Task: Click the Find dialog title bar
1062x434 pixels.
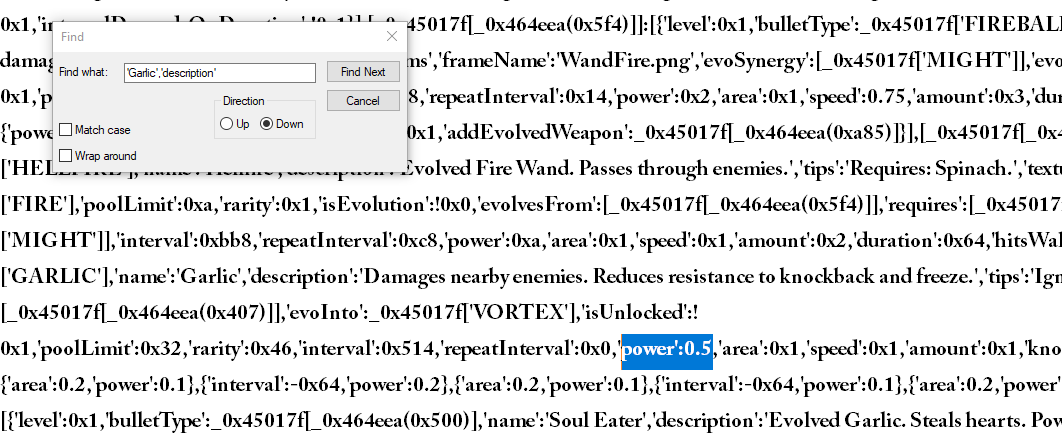Action: coord(200,36)
